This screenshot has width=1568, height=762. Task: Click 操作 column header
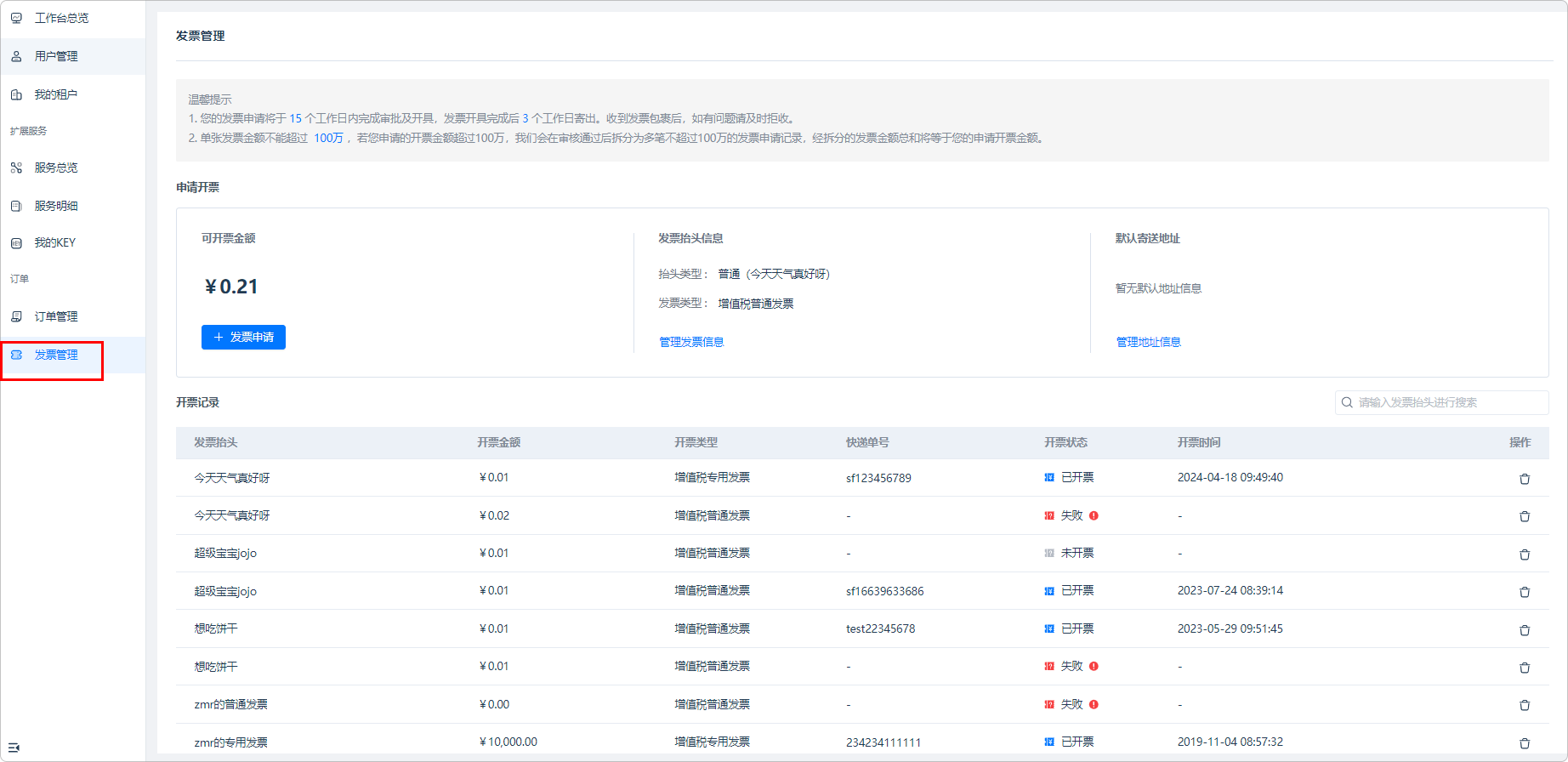point(1520,442)
